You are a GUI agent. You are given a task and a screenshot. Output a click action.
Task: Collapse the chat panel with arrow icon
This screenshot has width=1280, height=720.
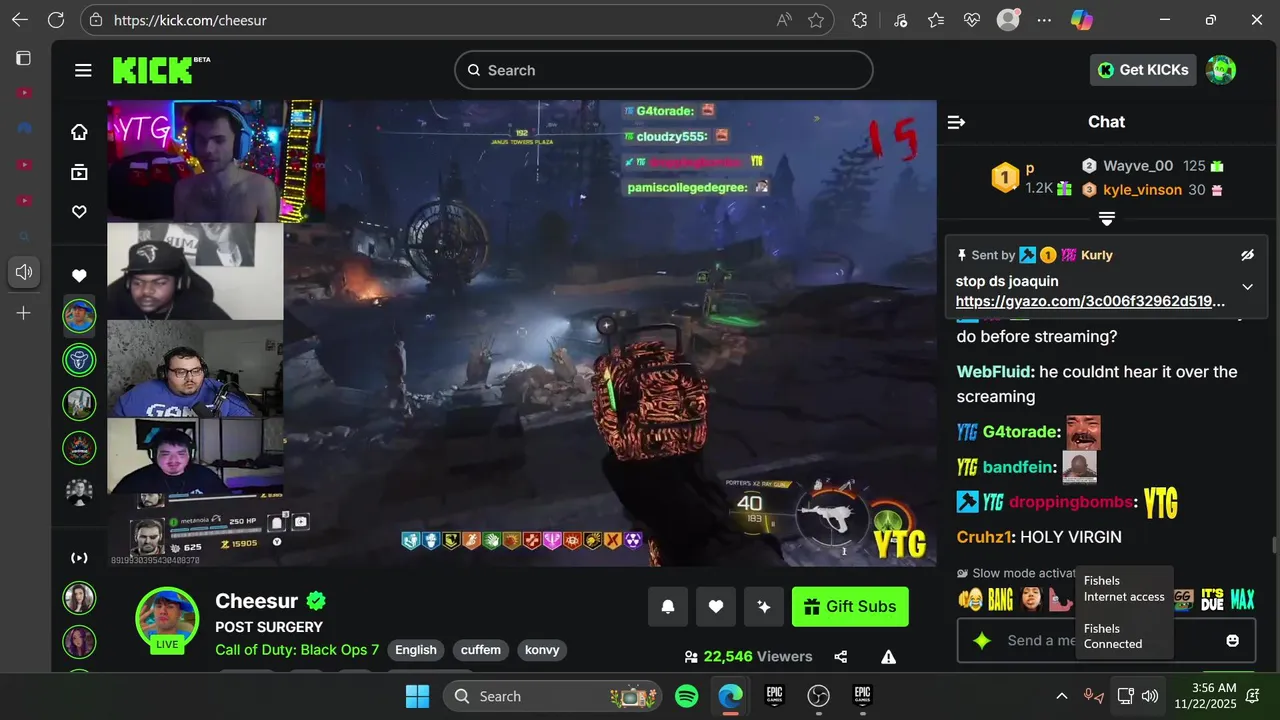956,122
